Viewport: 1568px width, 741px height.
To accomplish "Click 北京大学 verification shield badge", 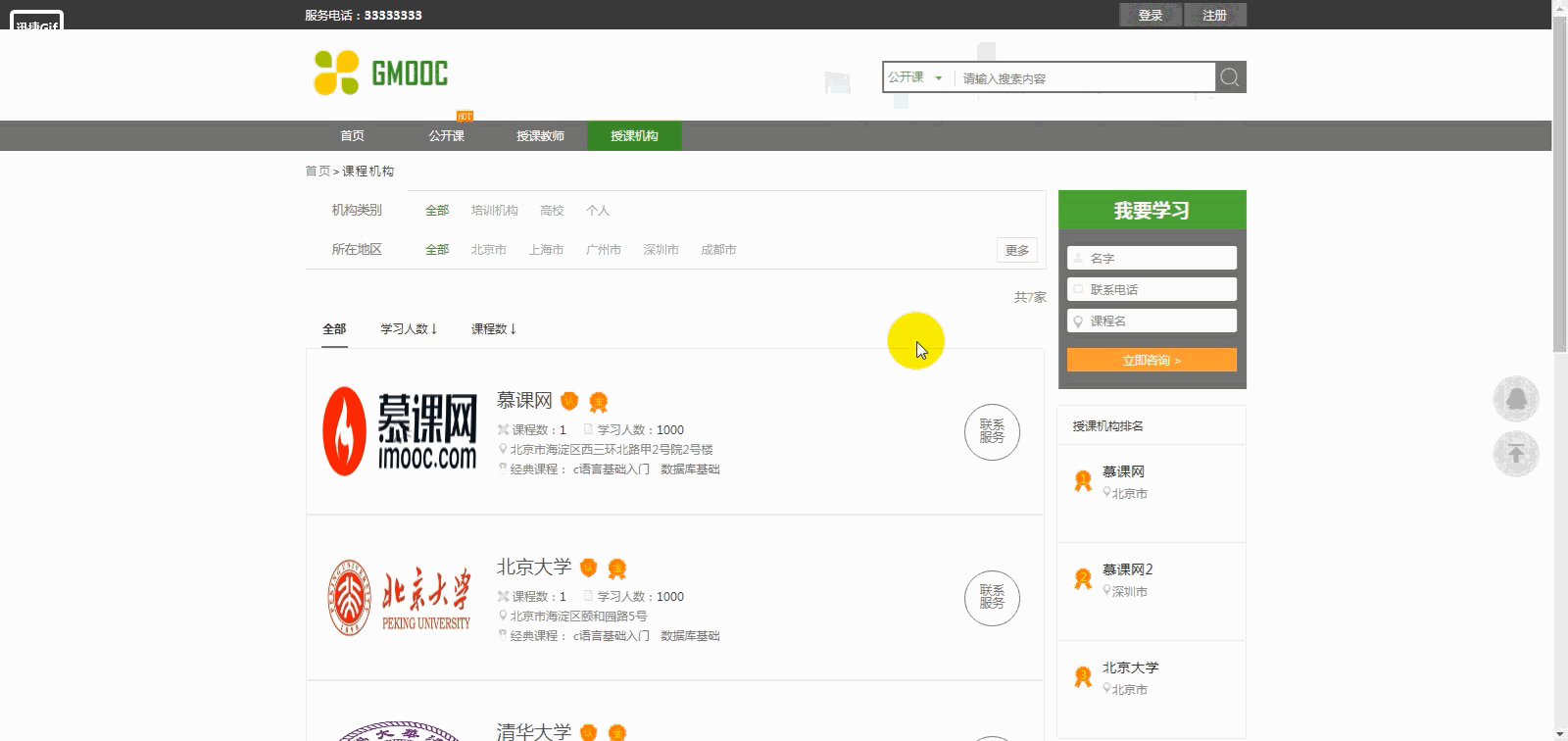I will point(588,568).
